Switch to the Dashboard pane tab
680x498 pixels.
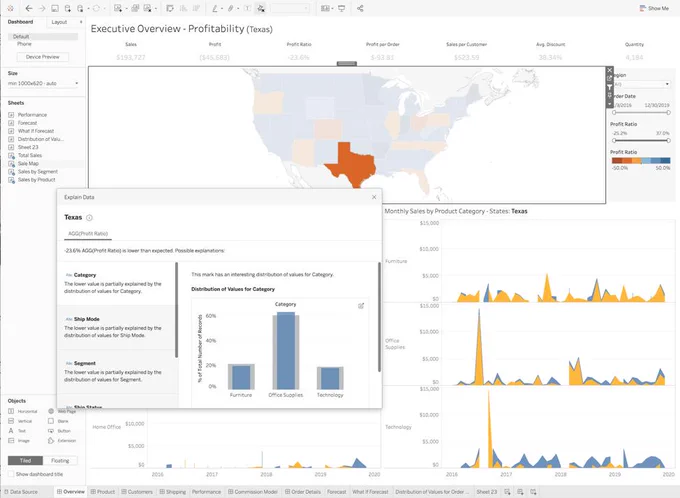[x=20, y=22]
